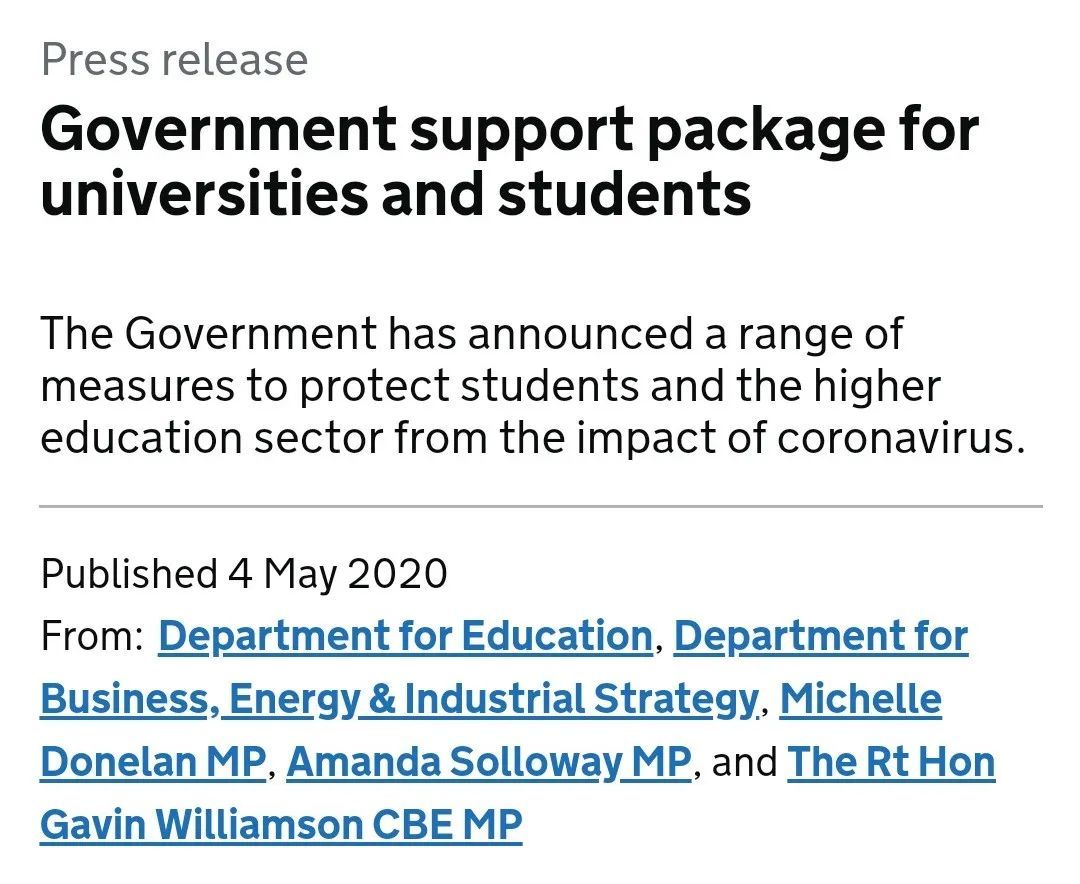The image size is (1080, 884).
Task: Click the word "Government" in the bold headline
Action: click(218, 130)
